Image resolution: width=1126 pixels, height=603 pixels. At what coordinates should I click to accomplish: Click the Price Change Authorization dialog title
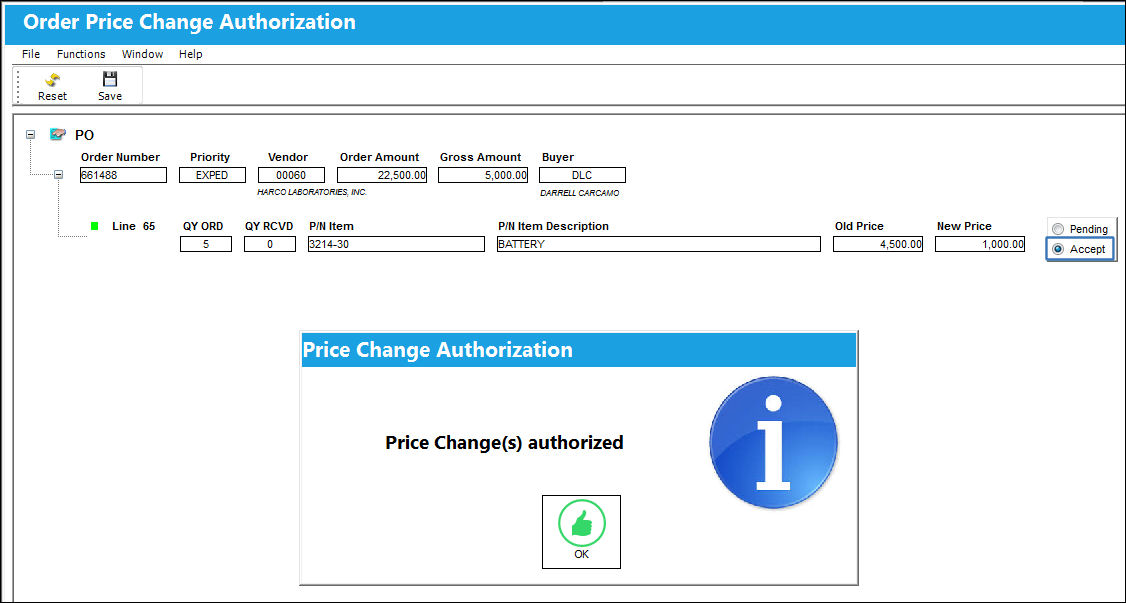click(x=437, y=350)
